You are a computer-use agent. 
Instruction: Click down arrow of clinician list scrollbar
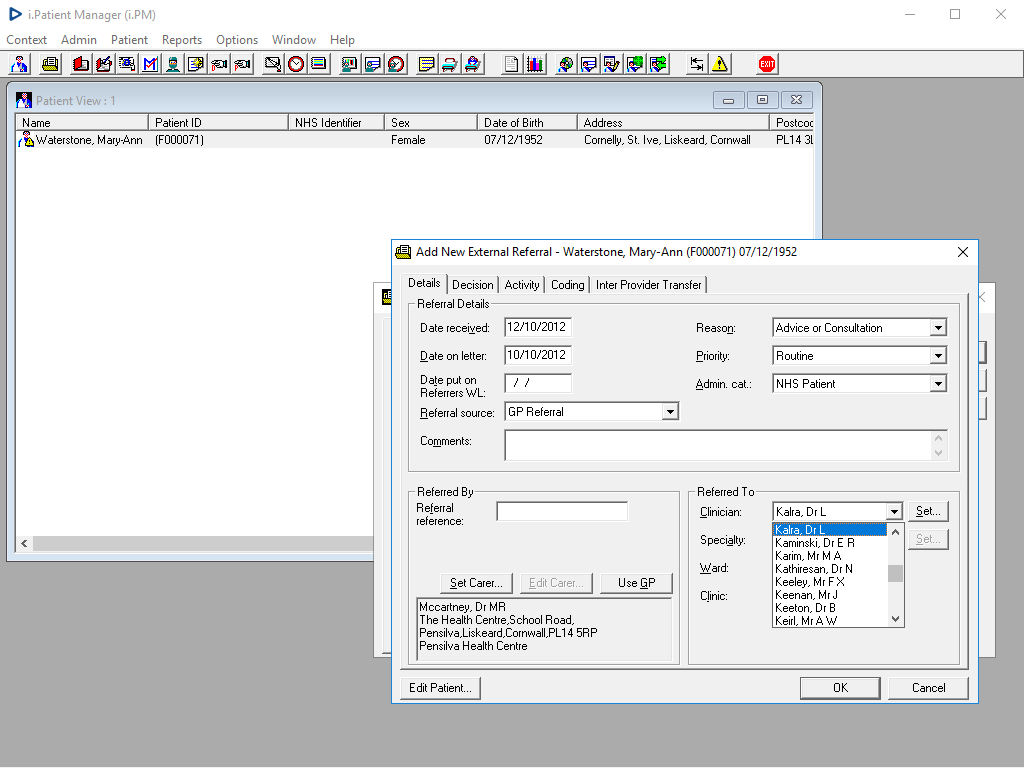point(895,619)
